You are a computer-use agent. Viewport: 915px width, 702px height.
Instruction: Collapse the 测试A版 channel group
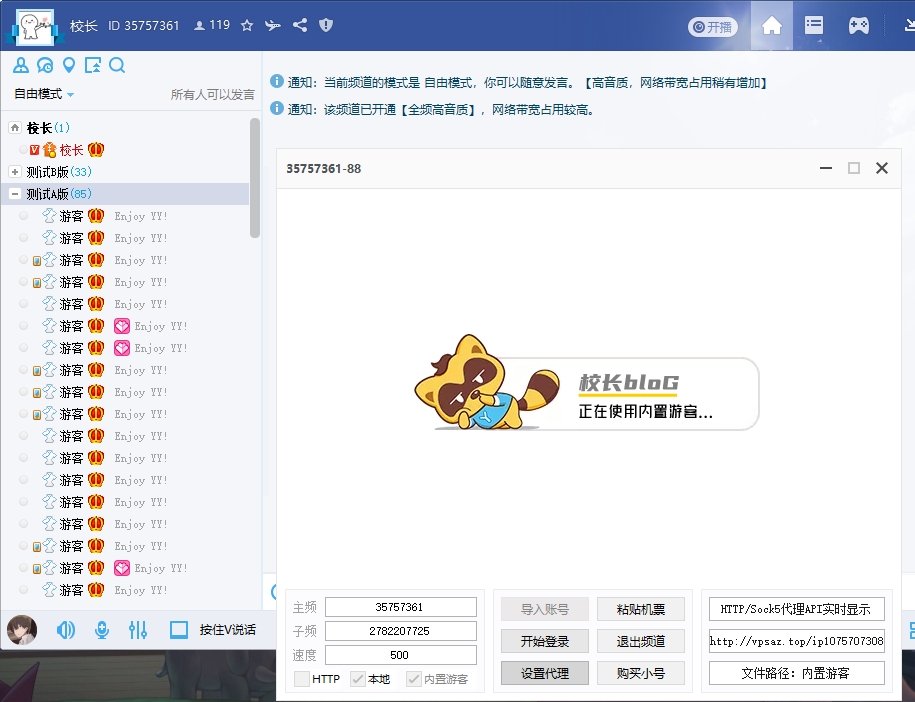[15, 194]
